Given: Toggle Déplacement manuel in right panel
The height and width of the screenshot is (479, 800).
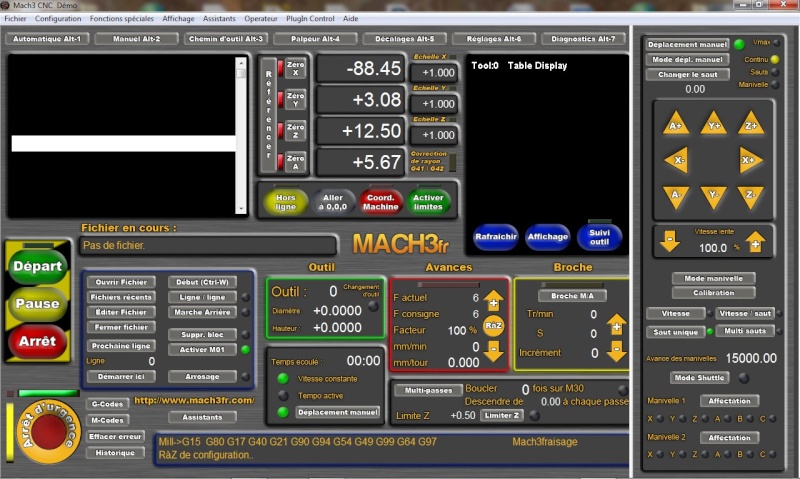Looking at the screenshot, I should pyautogui.click(x=687, y=44).
